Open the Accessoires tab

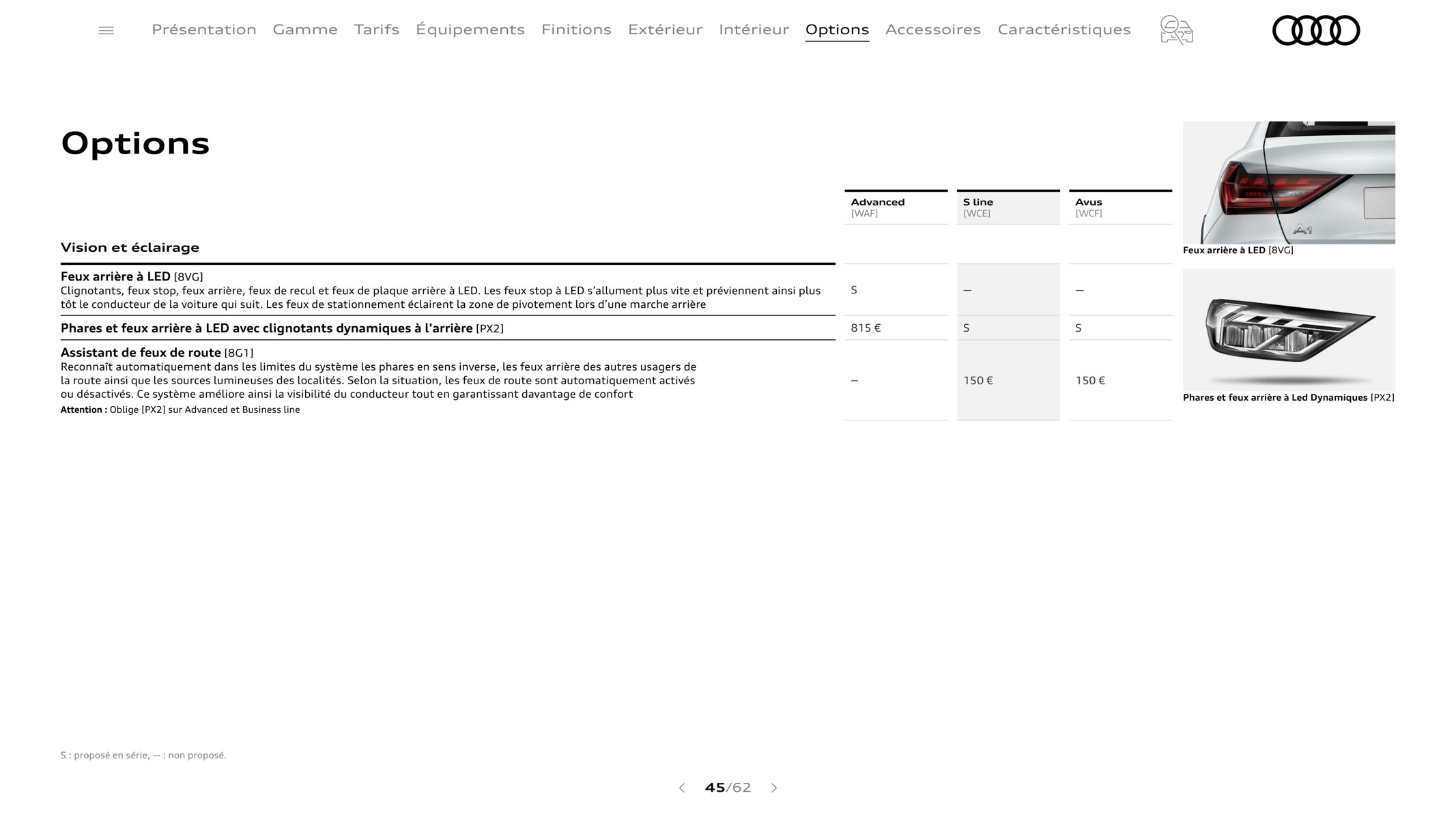[x=933, y=29]
